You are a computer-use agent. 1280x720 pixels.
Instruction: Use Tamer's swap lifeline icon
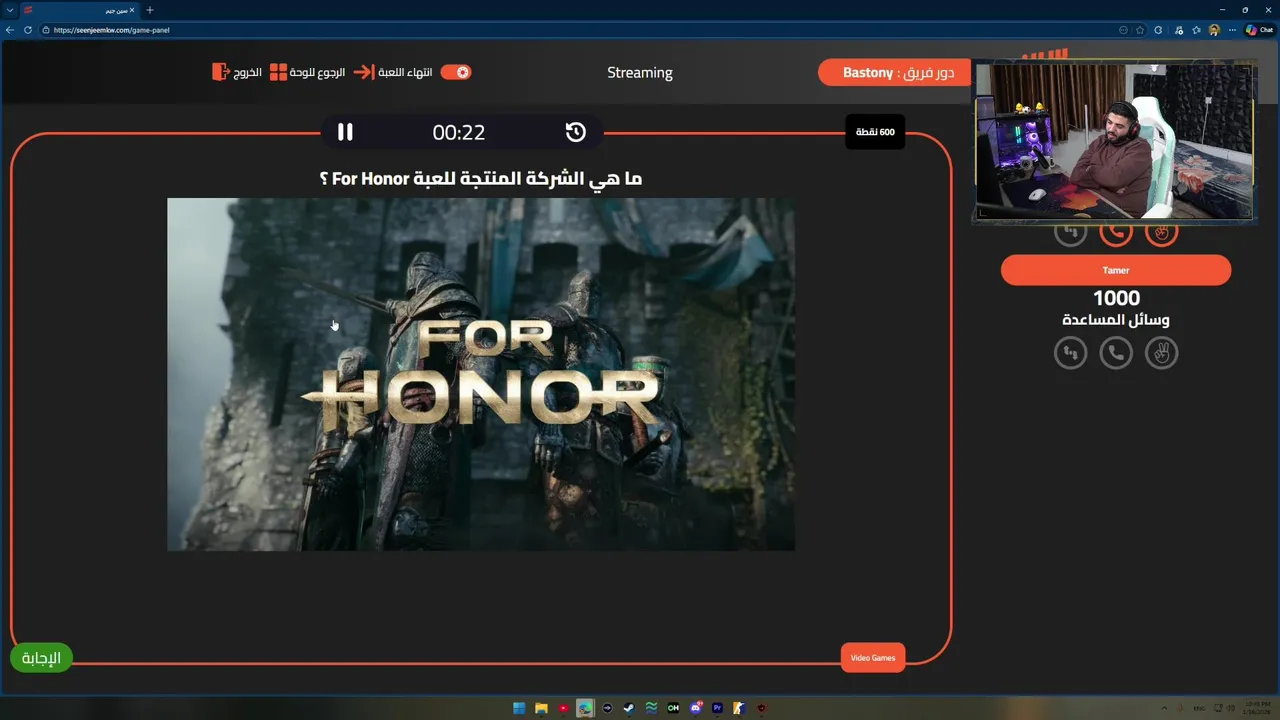[x=1070, y=352]
